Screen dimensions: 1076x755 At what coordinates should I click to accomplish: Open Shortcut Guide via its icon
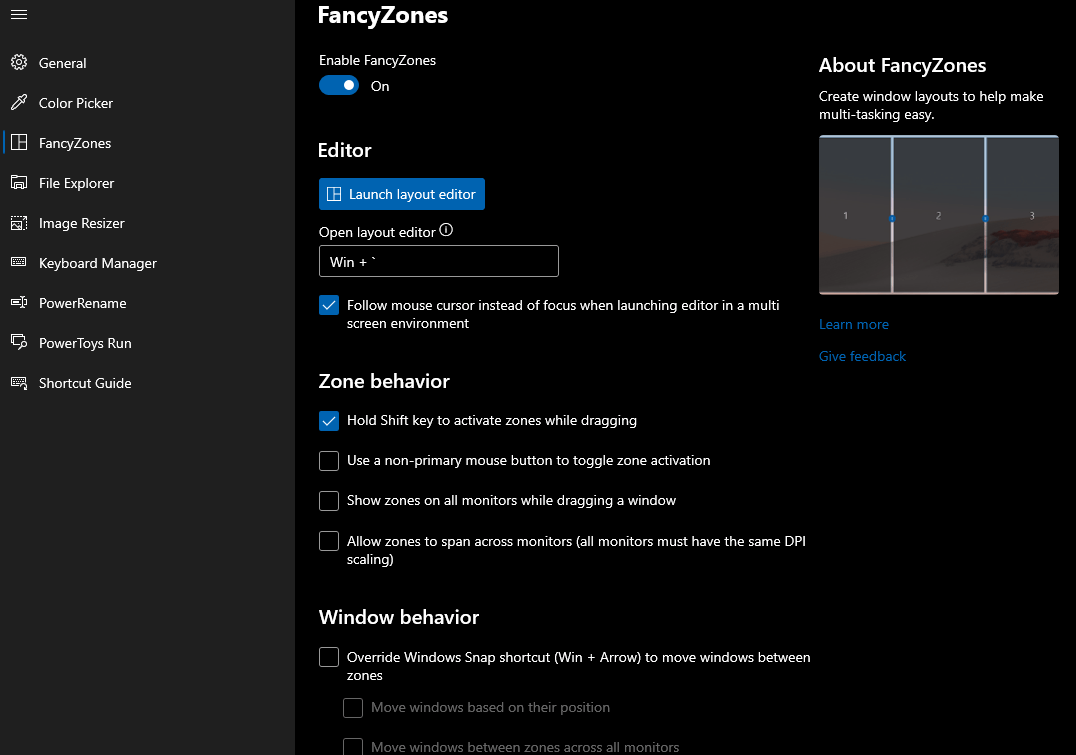pyautogui.click(x=18, y=382)
